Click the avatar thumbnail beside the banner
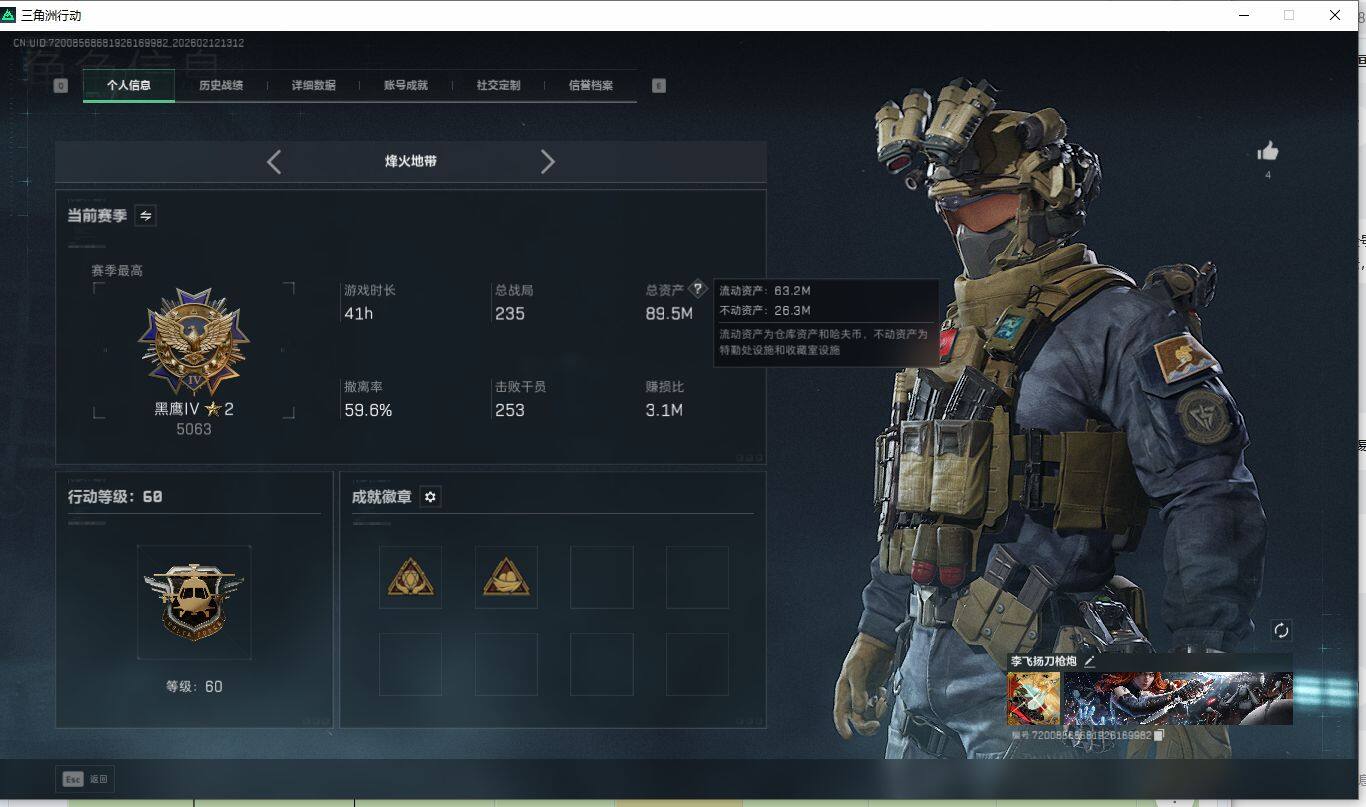 click(1033, 695)
